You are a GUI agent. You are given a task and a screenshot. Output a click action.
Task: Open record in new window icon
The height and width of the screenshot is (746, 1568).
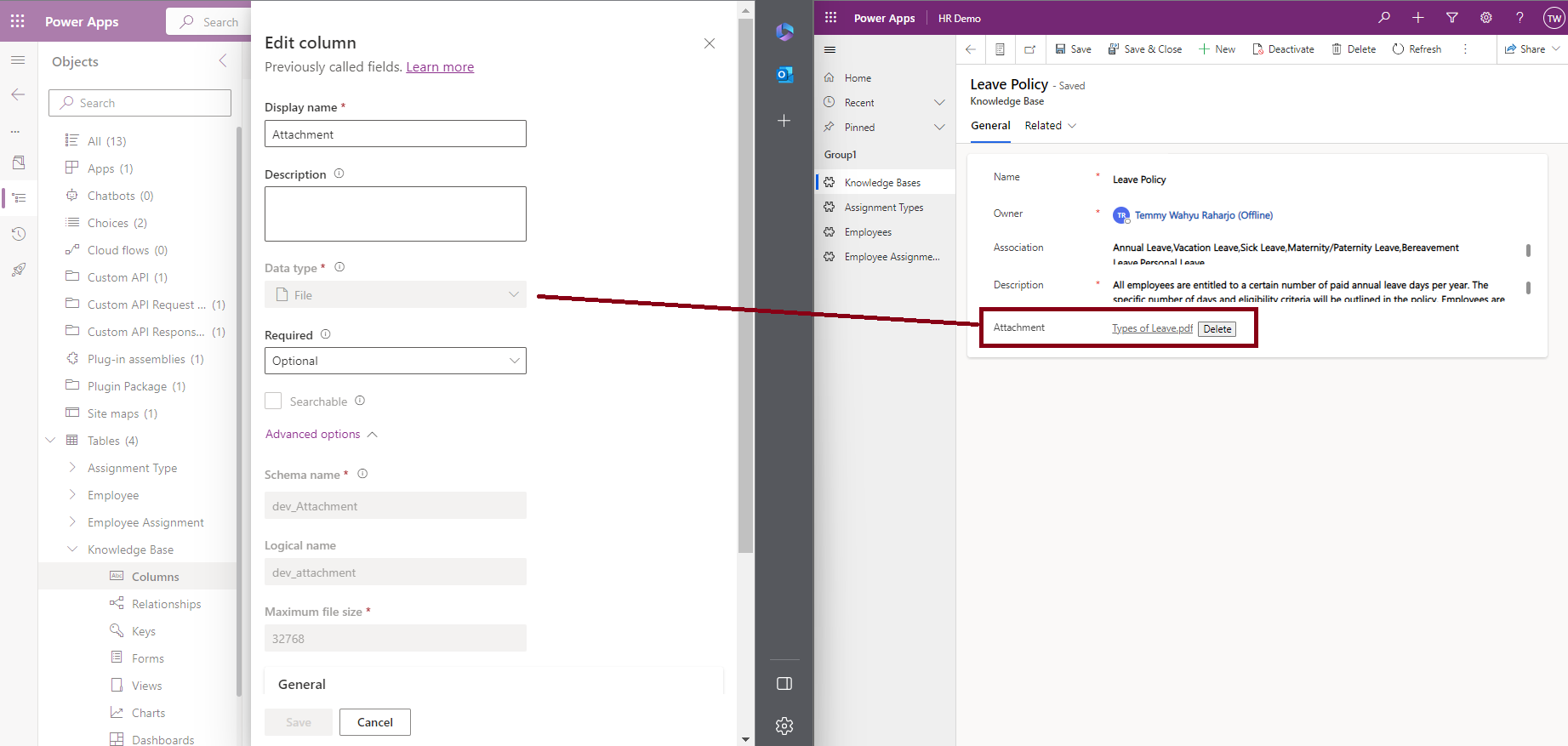point(1029,49)
